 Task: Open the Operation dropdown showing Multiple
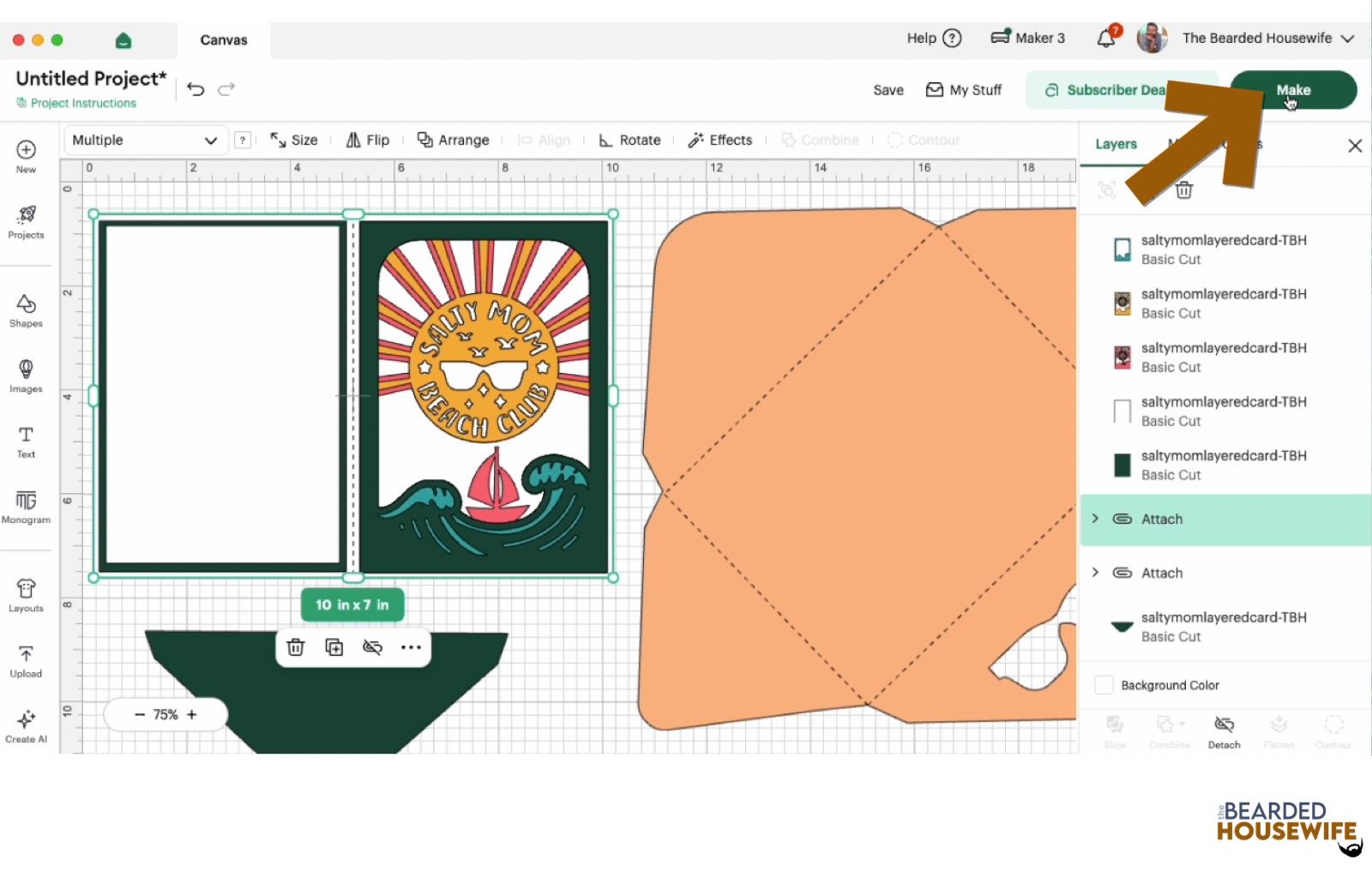click(145, 141)
